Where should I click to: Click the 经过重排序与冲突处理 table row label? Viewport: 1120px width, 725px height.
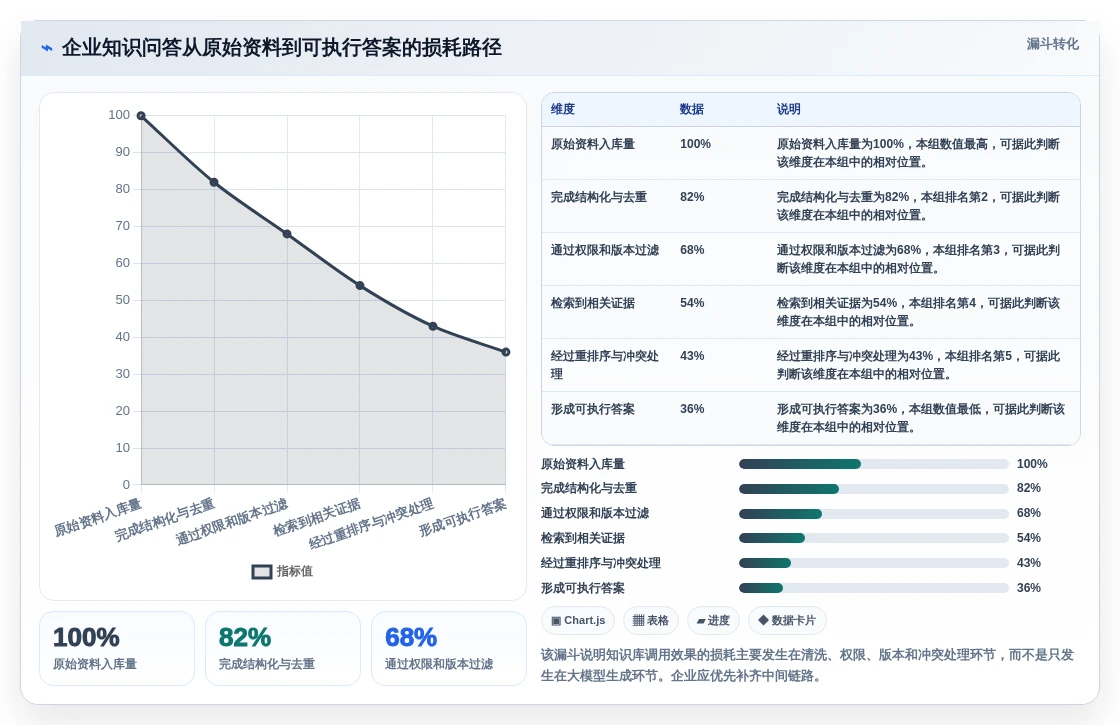(x=604, y=365)
